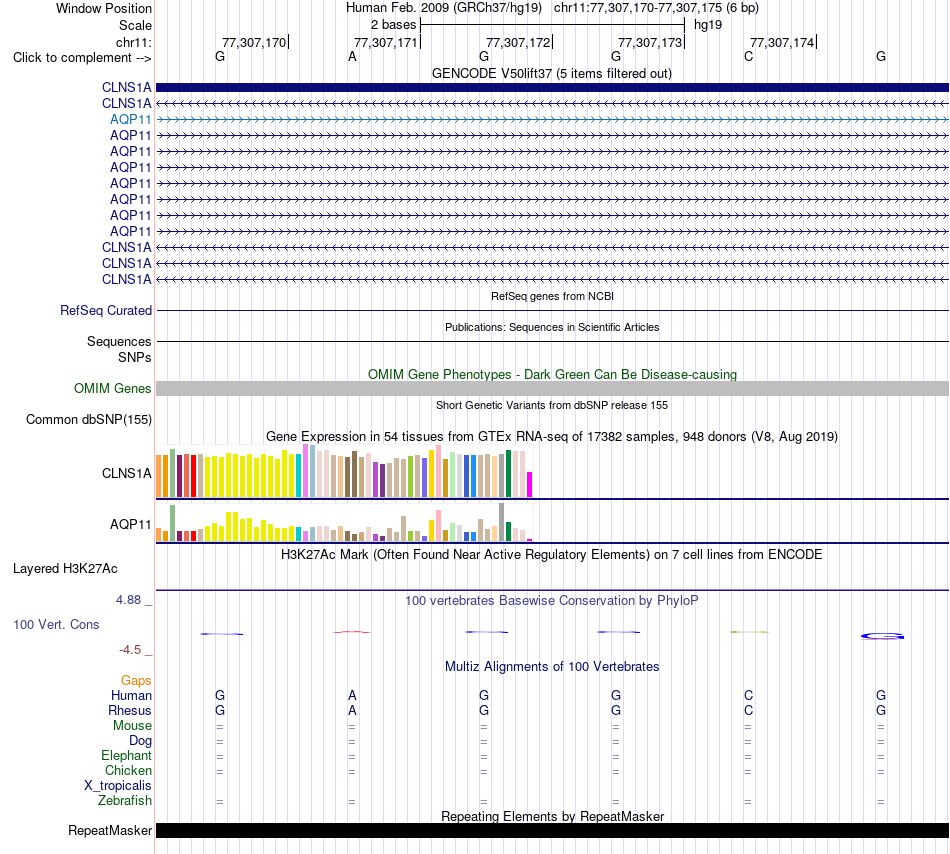The height and width of the screenshot is (854, 950).
Task: Click the X_tropicalis row label
Action: coord(118,785)
